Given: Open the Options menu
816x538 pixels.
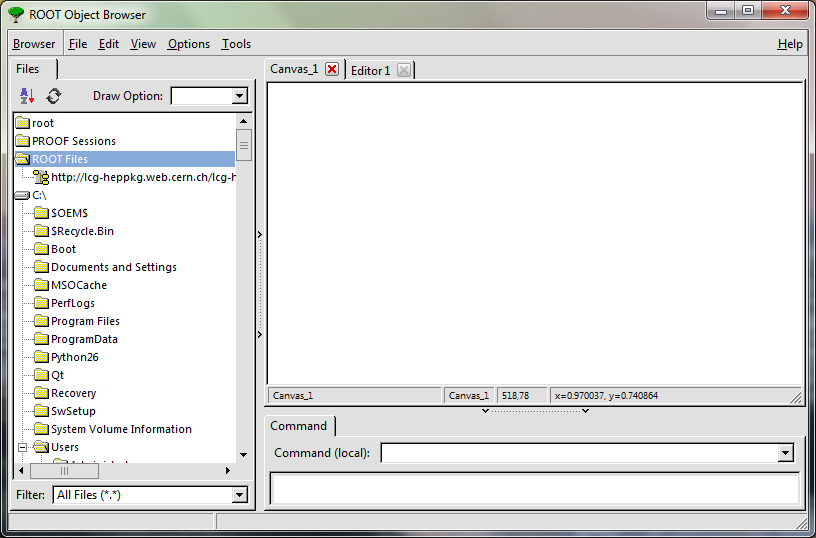Looking at the screenshot, I should click(x=189, y=44).
